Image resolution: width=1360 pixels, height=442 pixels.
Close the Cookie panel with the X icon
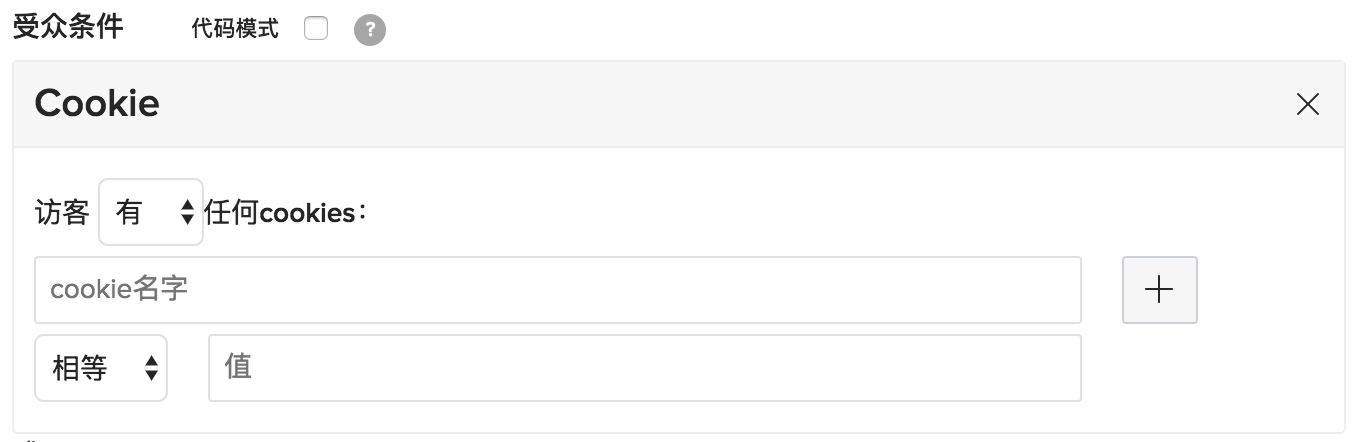pos(1307,104)
